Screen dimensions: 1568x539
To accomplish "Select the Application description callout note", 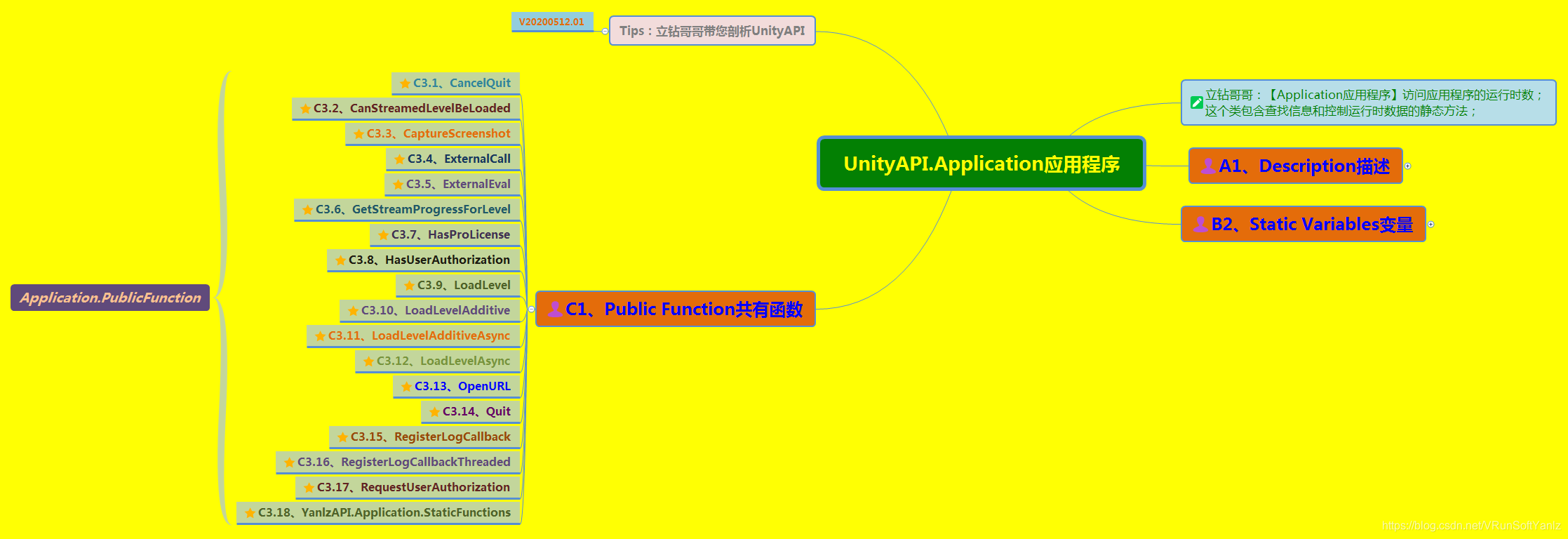I will click(x=1368, y=102).
